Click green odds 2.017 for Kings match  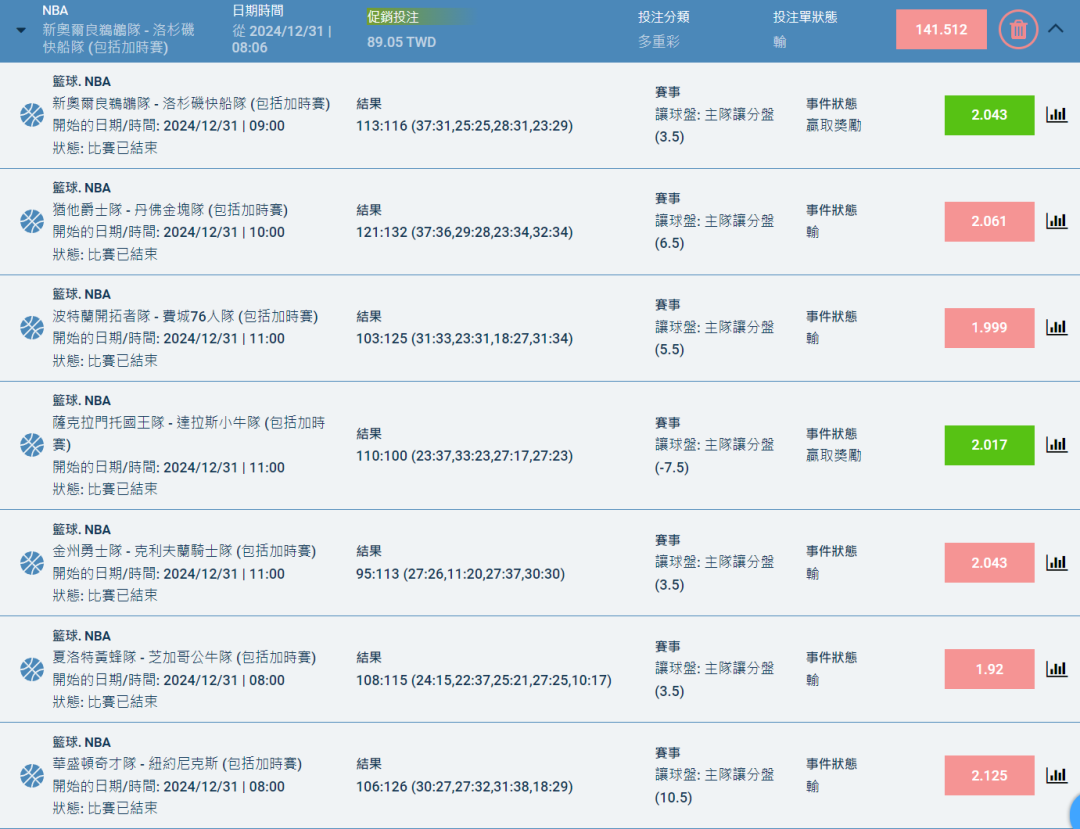[x=989, y=445]
